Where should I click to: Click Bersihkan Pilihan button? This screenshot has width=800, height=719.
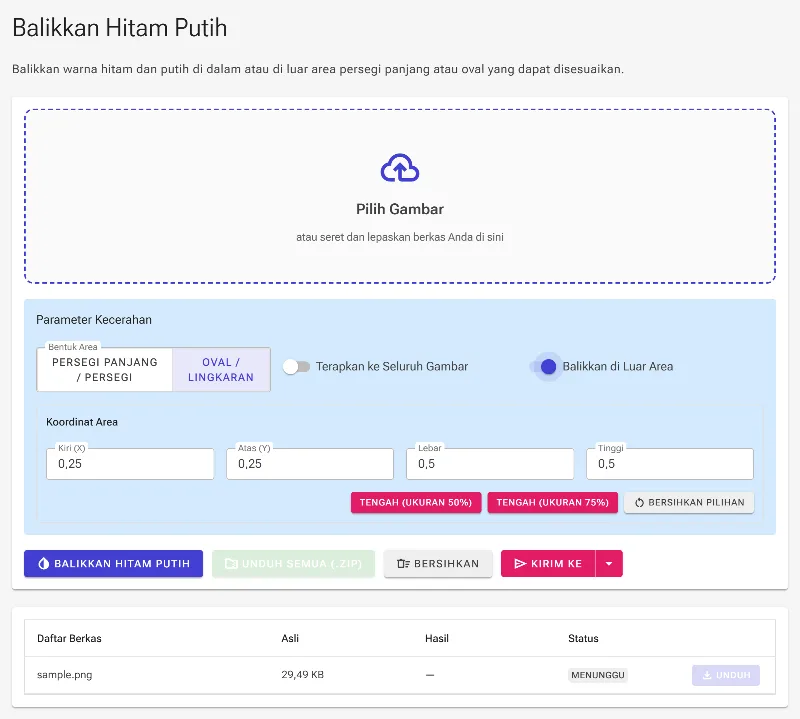tap(689, 503)
